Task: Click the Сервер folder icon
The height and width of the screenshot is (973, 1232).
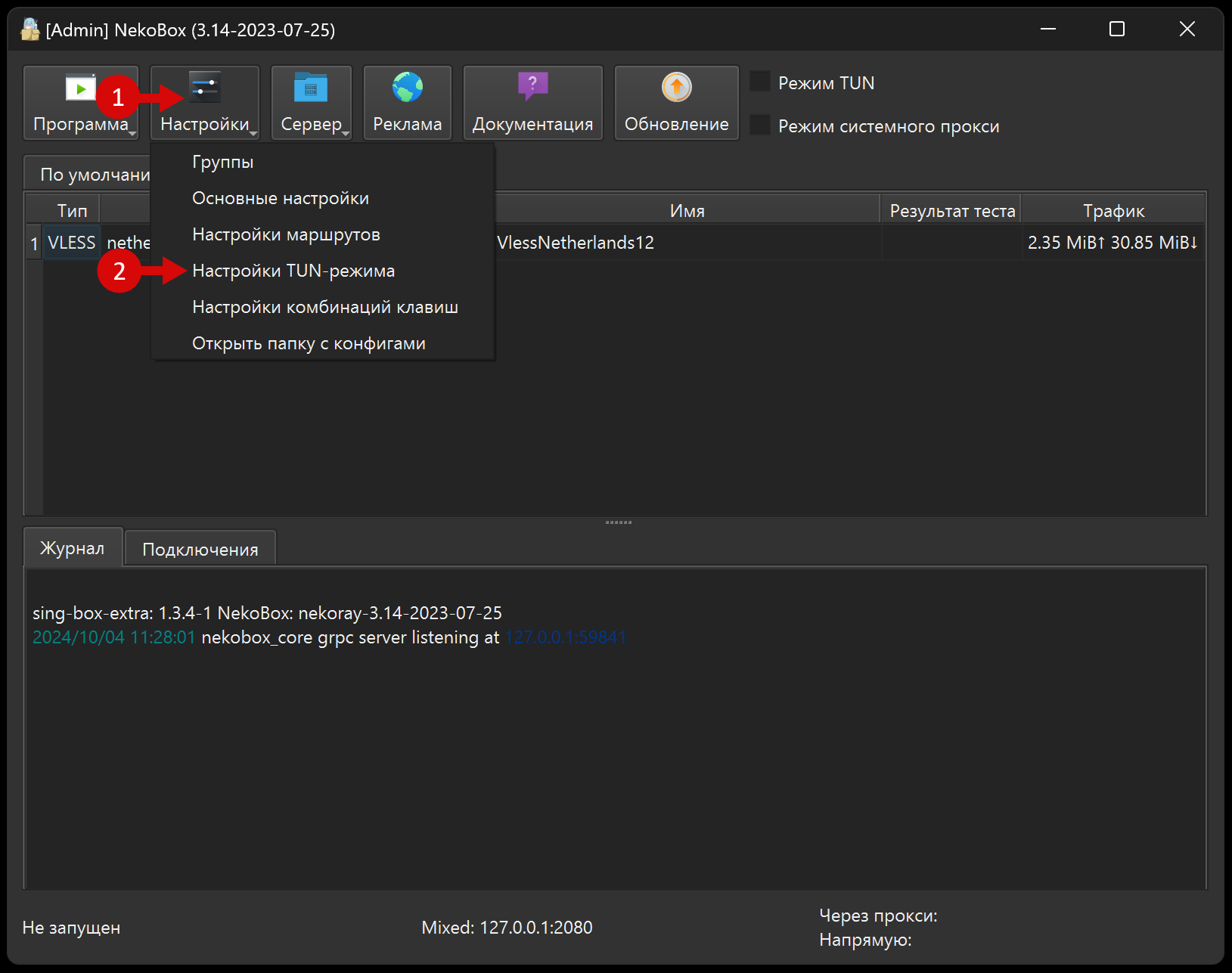Action: pos(311,88)
